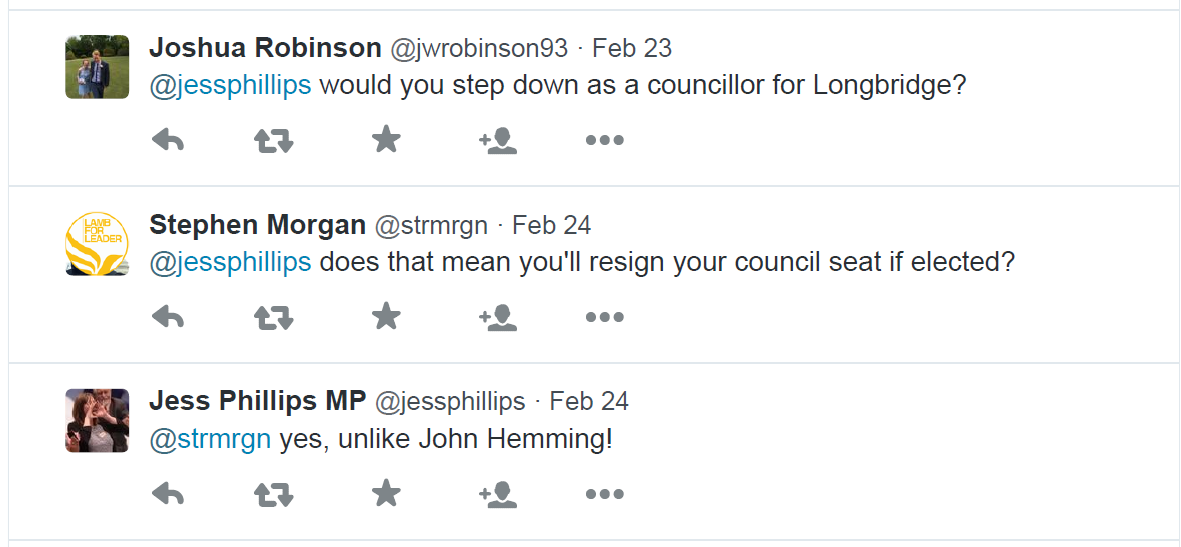Click the @jwrobinson93 handle
The width and height of the screenshot is (1181, 547).
(479, 48)
